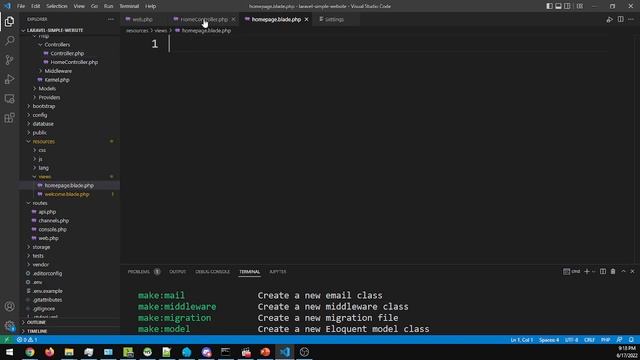Click the run icon in the editor title bar

coord(609,19)
